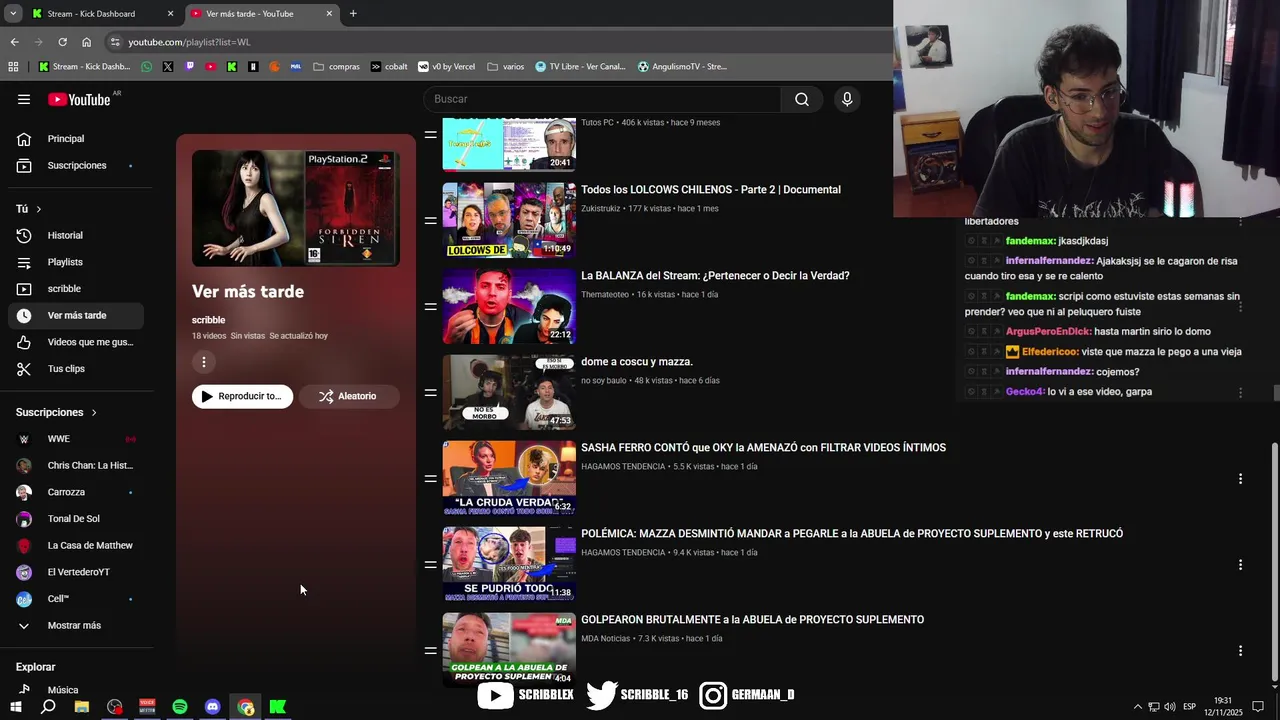Click the Buscar search field
The height and width of the screenshot is (720, 1280).
coord(602,99)
